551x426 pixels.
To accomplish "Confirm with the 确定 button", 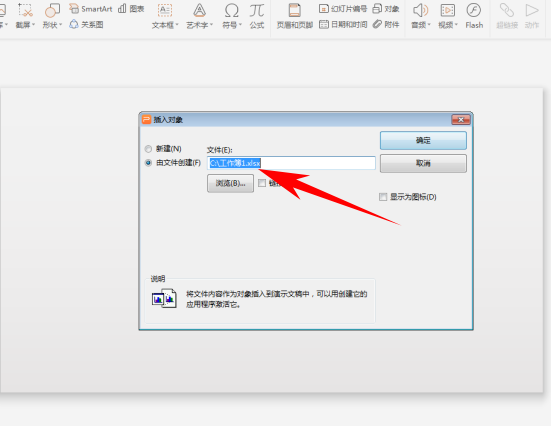I will pos(423,141).
